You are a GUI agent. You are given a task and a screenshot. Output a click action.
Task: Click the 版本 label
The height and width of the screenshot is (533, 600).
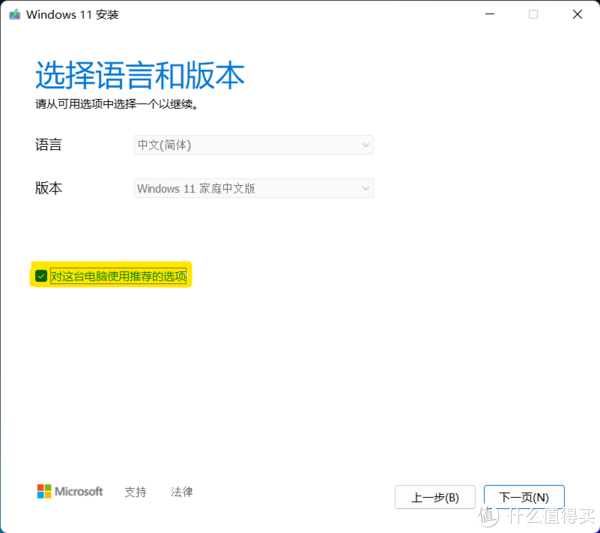(x=49, y=188)
